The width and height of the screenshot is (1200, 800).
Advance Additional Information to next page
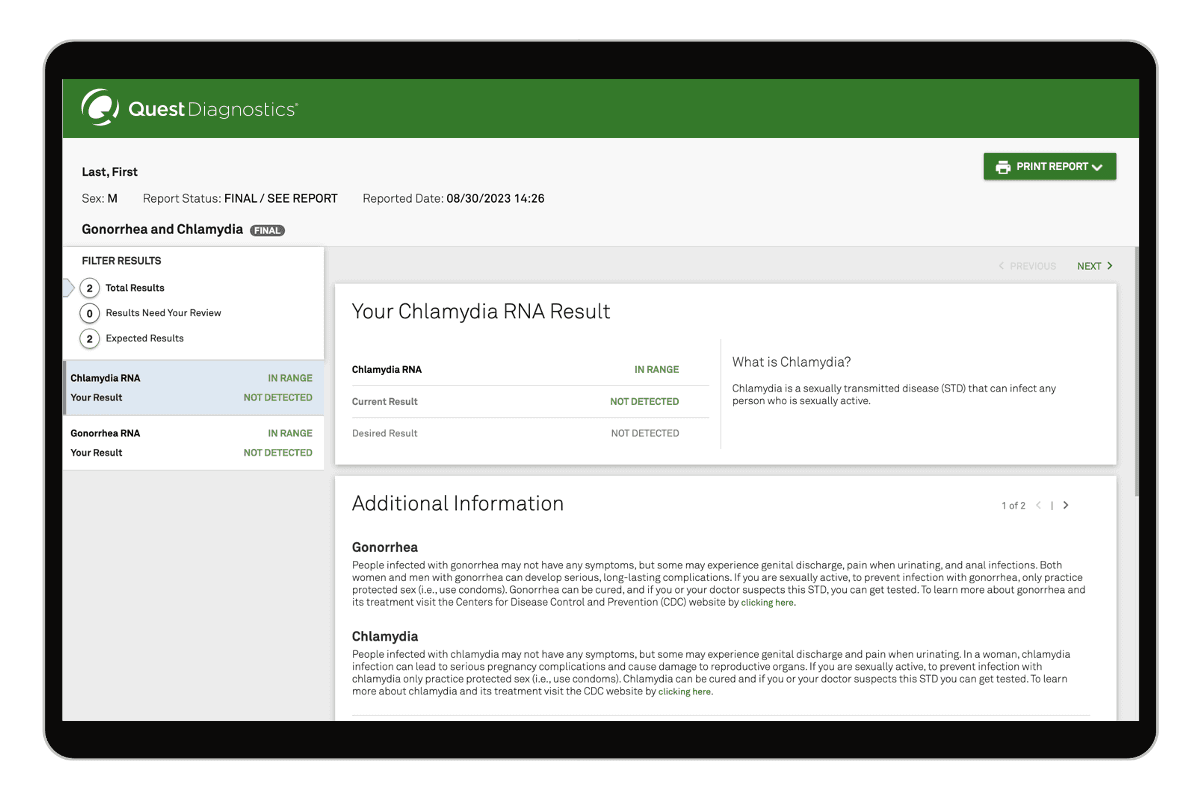click(x=1066, y=505)
